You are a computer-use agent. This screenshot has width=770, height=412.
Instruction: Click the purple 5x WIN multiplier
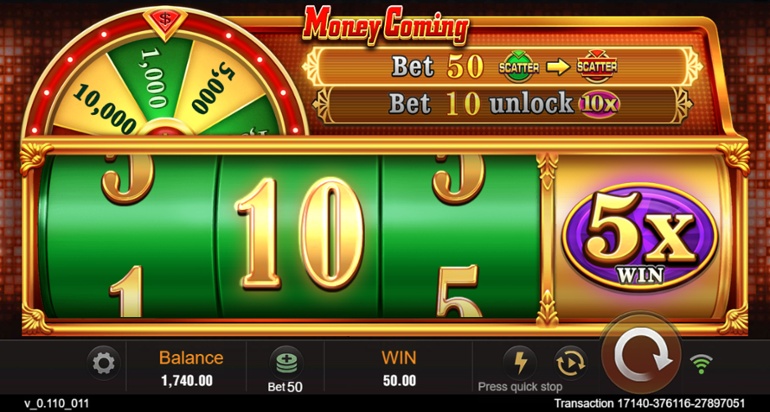click(640, 237)
